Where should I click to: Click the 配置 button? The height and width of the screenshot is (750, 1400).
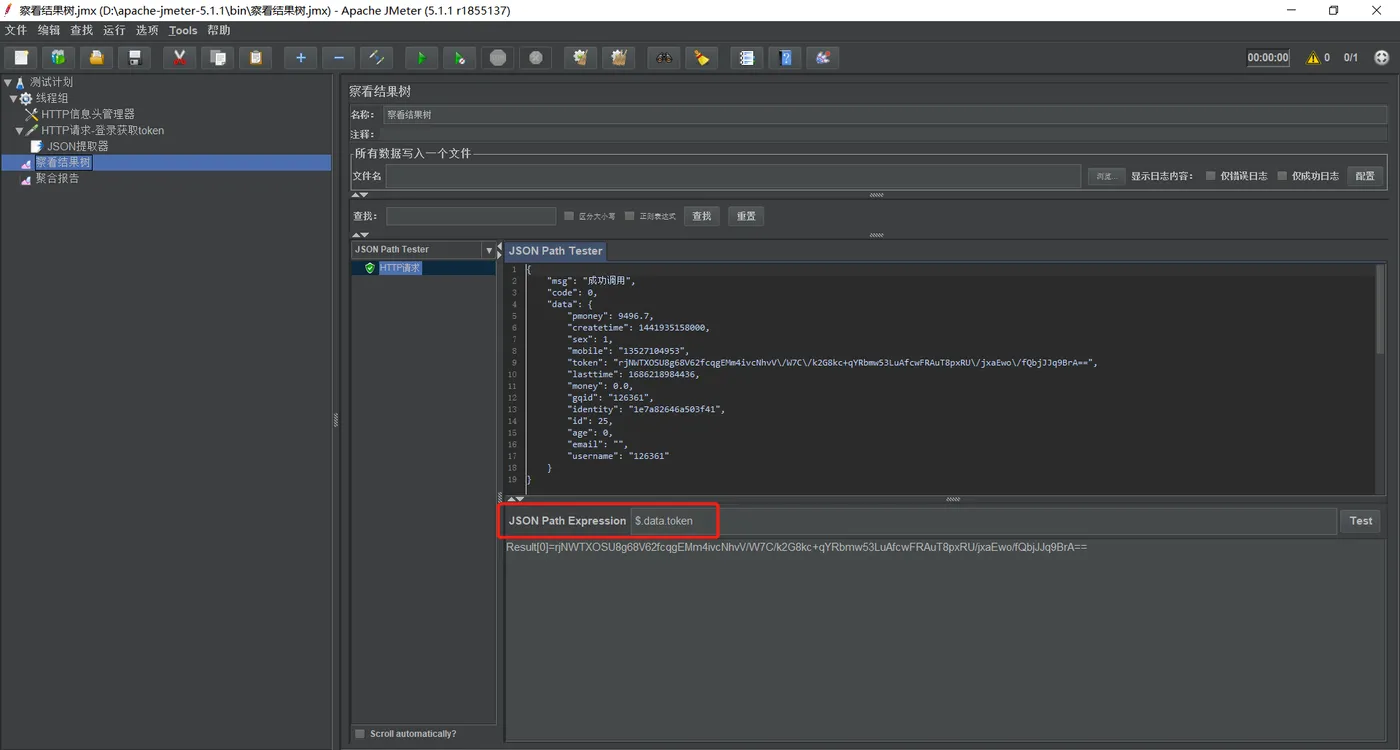pos(1365,176)
